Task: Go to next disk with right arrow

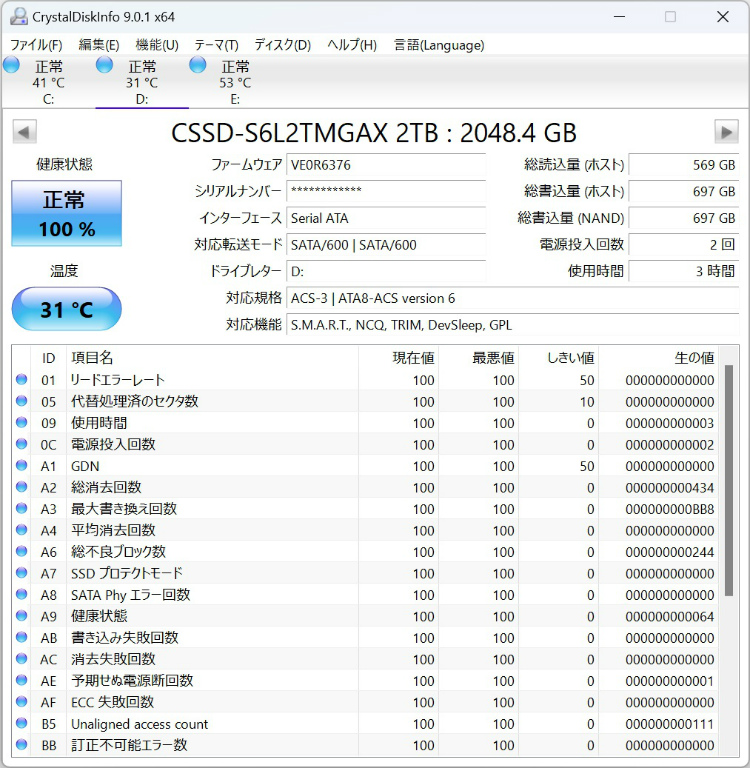Action: point(726,132)
